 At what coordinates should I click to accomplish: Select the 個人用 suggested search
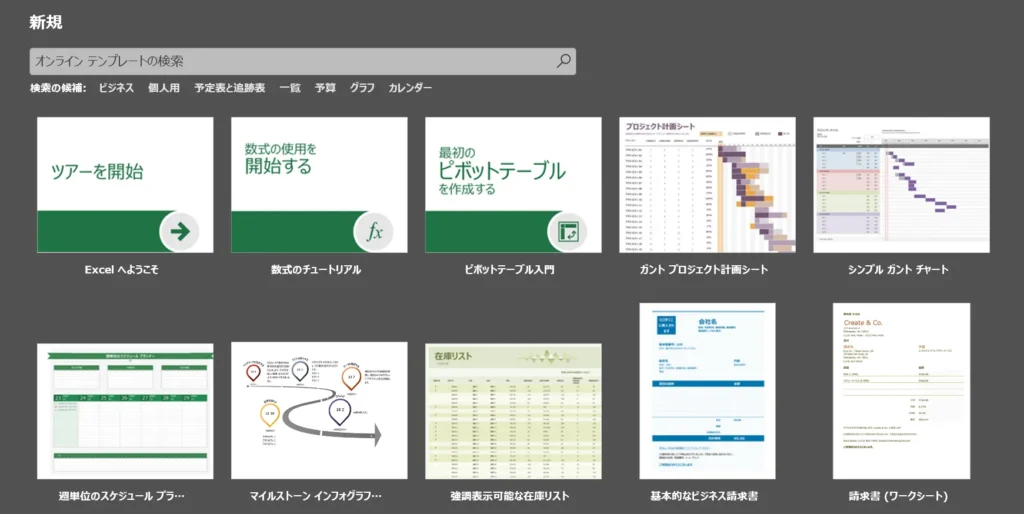[x=164, y=88]
